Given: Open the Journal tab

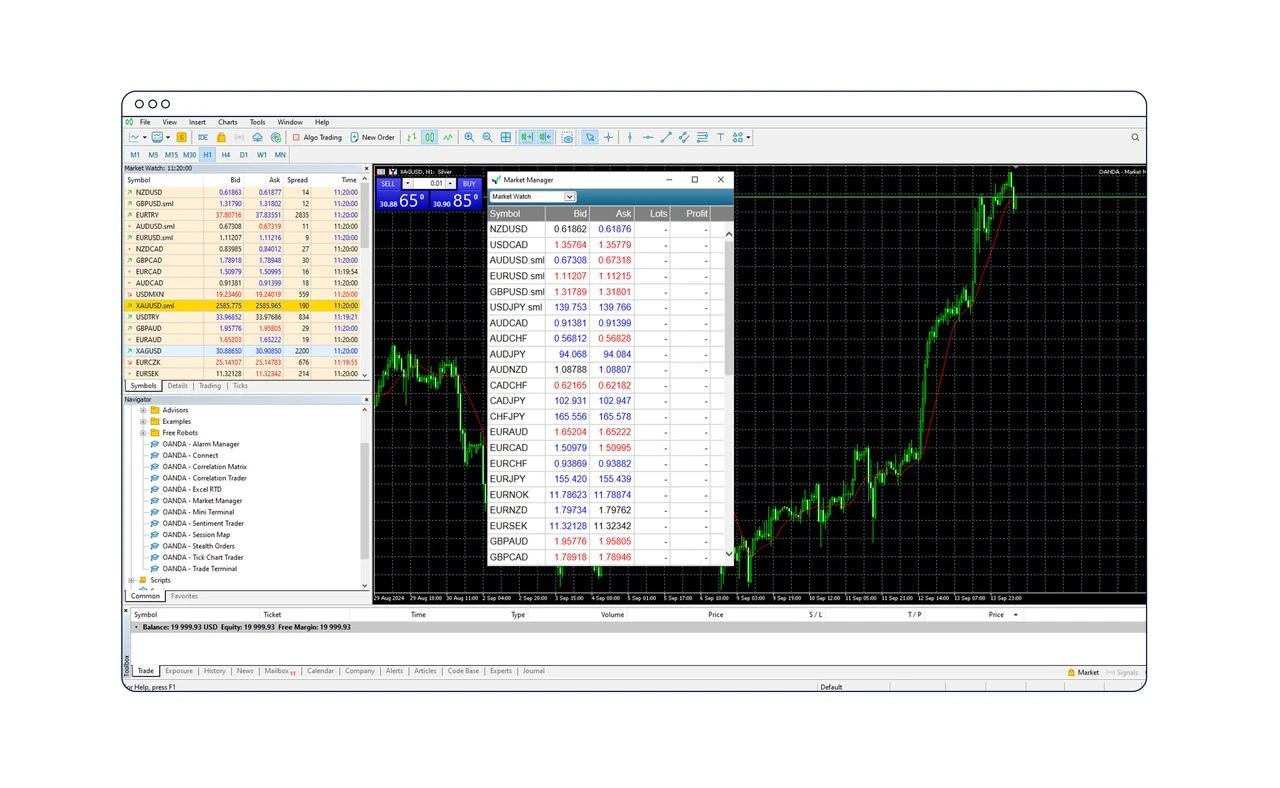Looking at the screenshot, I should [533, 671].
